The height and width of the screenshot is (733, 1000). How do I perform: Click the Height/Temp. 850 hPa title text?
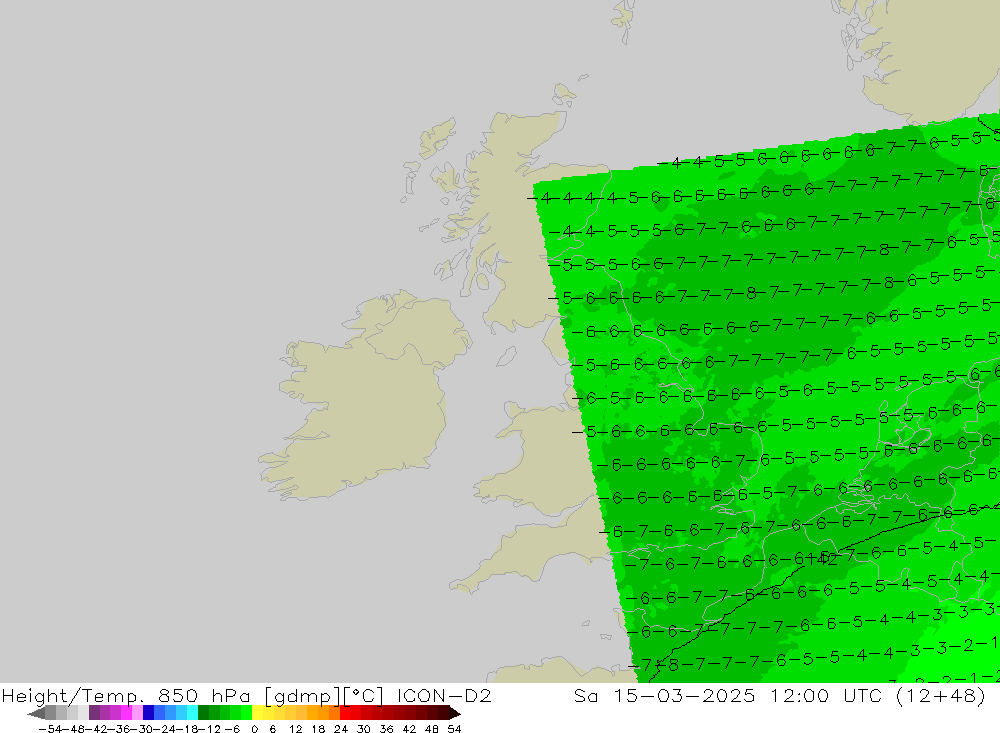click(x=126, y=695)
